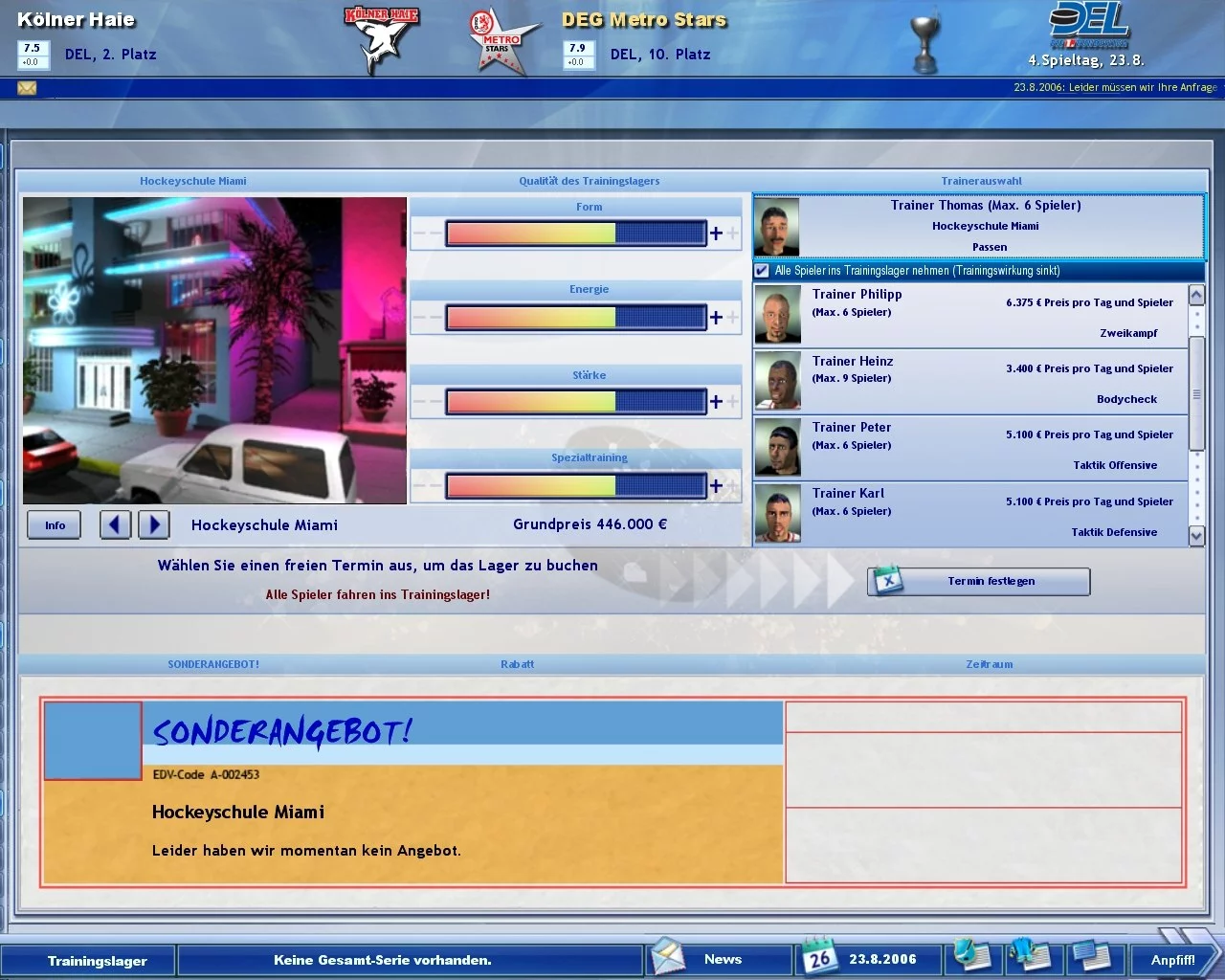Click the 'Anpfiff!' button
The height and width of the screenshot is (980, 1225).
click(1172, 960)
